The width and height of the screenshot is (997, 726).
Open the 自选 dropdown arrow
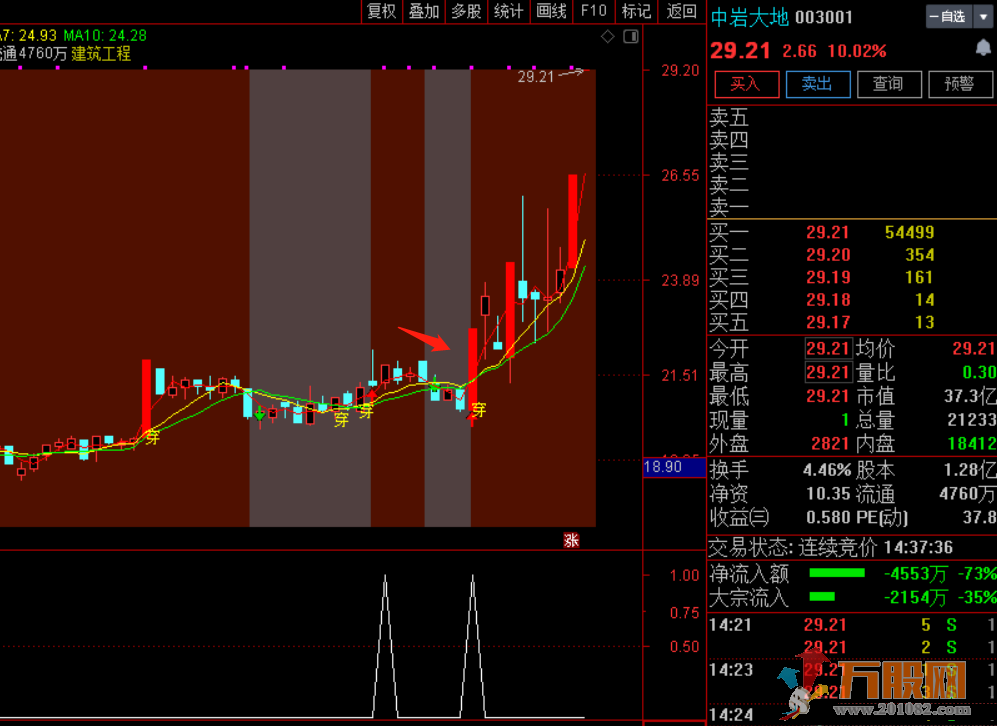pyautogui.click(x=980, y=17)
